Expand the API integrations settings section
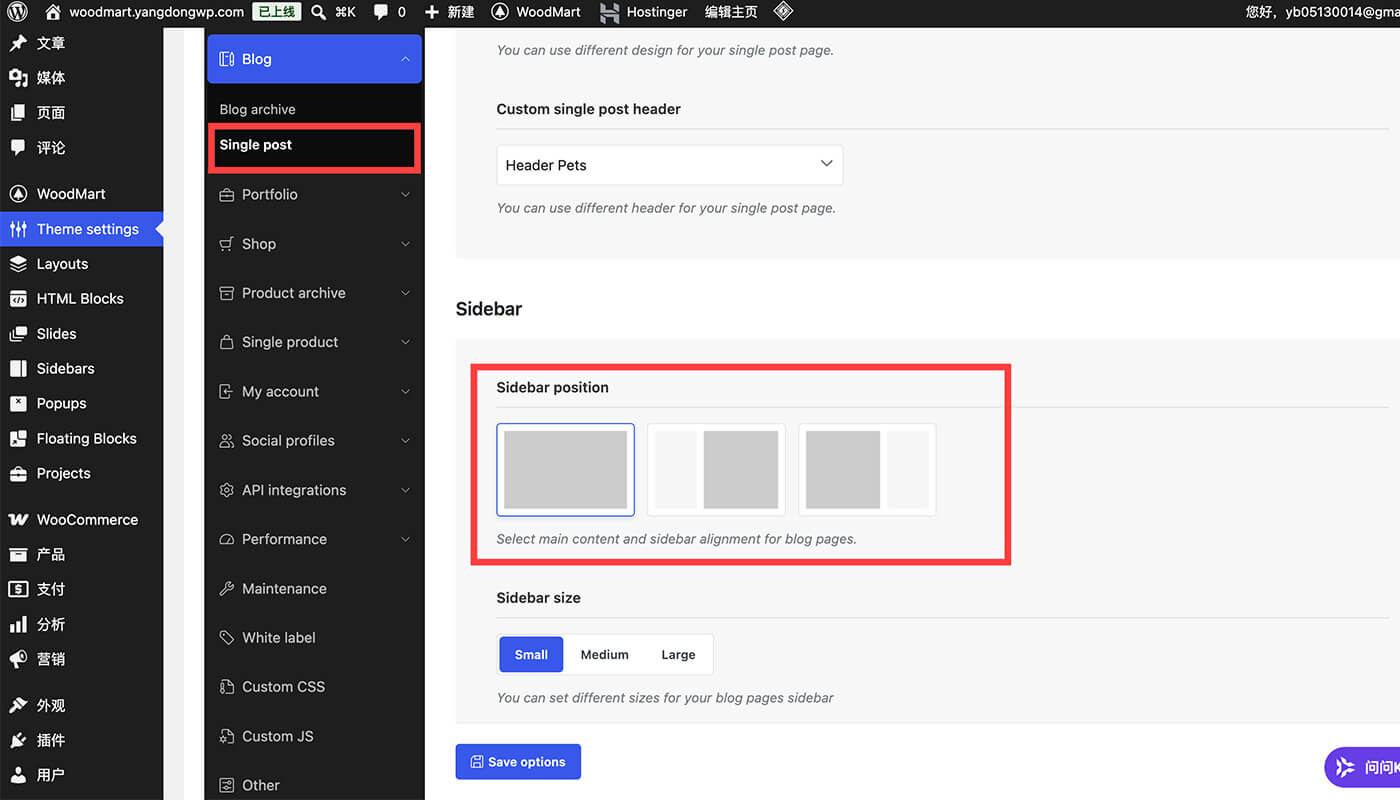This screenshot has height=800, width=1400. (314, 490)
